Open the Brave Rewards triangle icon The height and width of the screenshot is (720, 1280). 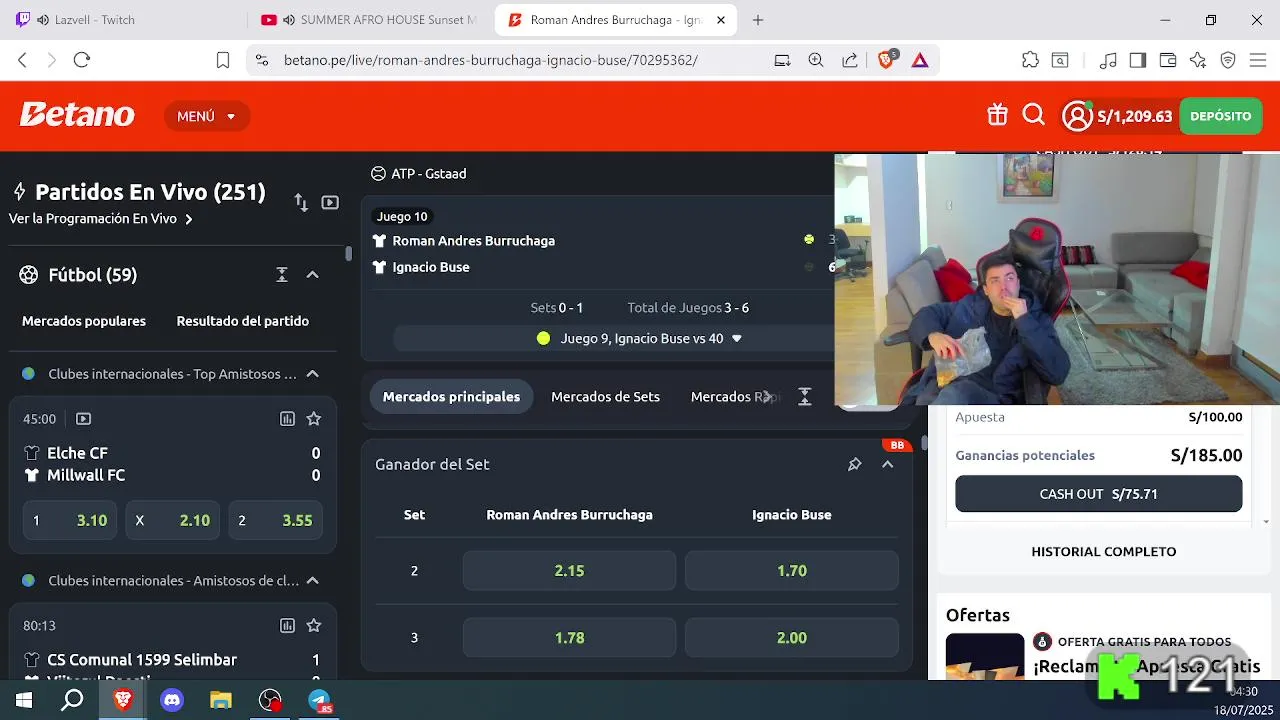[x=920, y=60]
